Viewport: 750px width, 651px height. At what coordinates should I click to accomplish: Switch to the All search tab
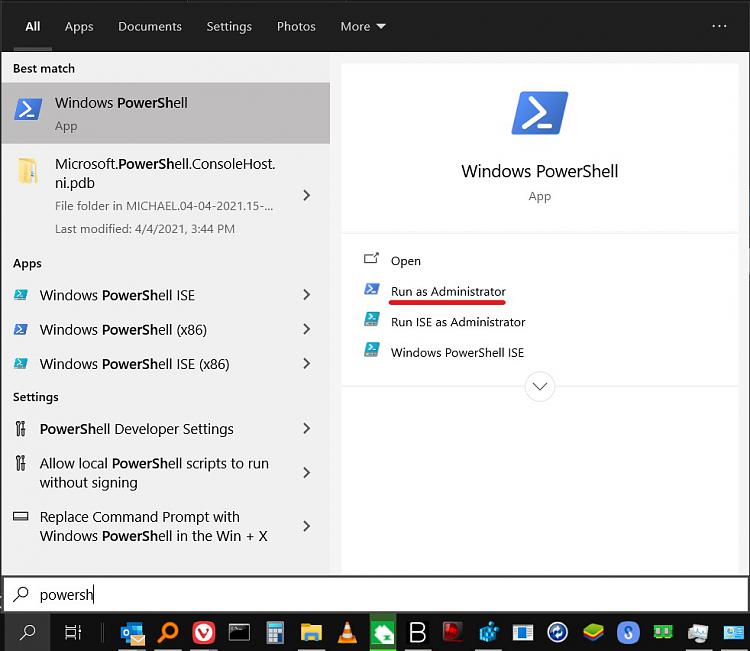coord(33,26)
